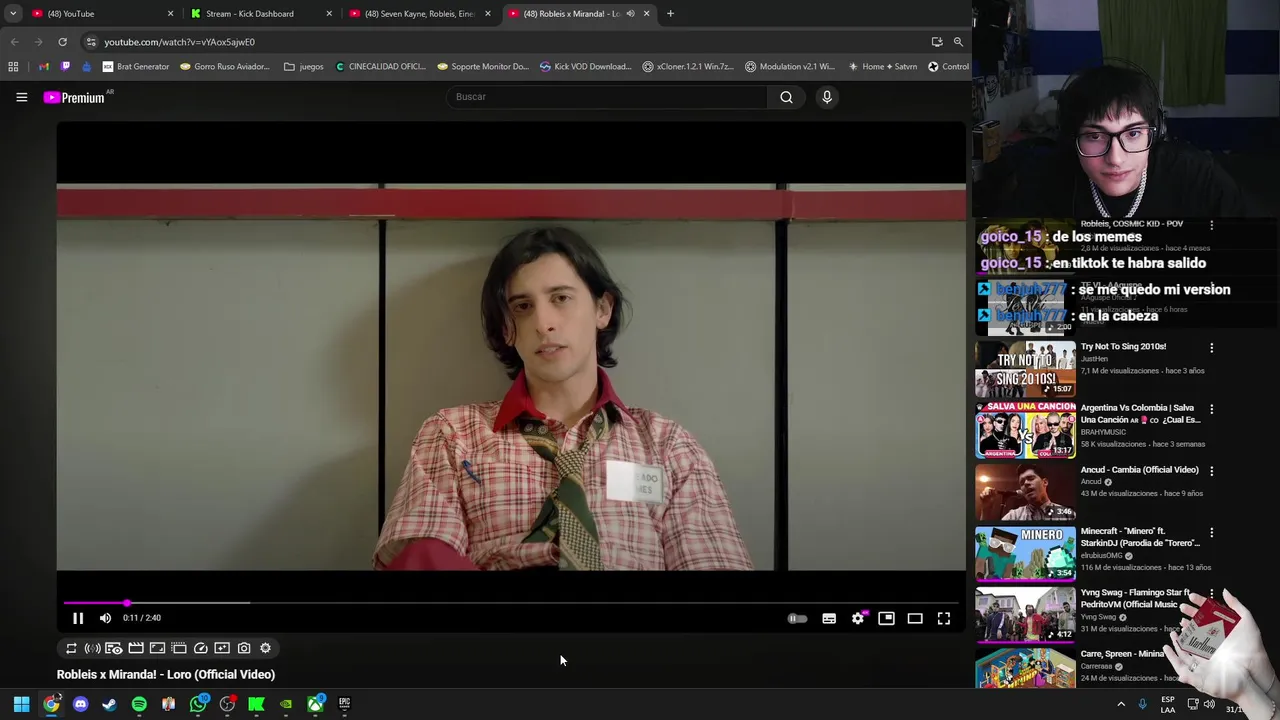Click the speedometer icon under the player

pyautogui.click(x=200, y=648)
